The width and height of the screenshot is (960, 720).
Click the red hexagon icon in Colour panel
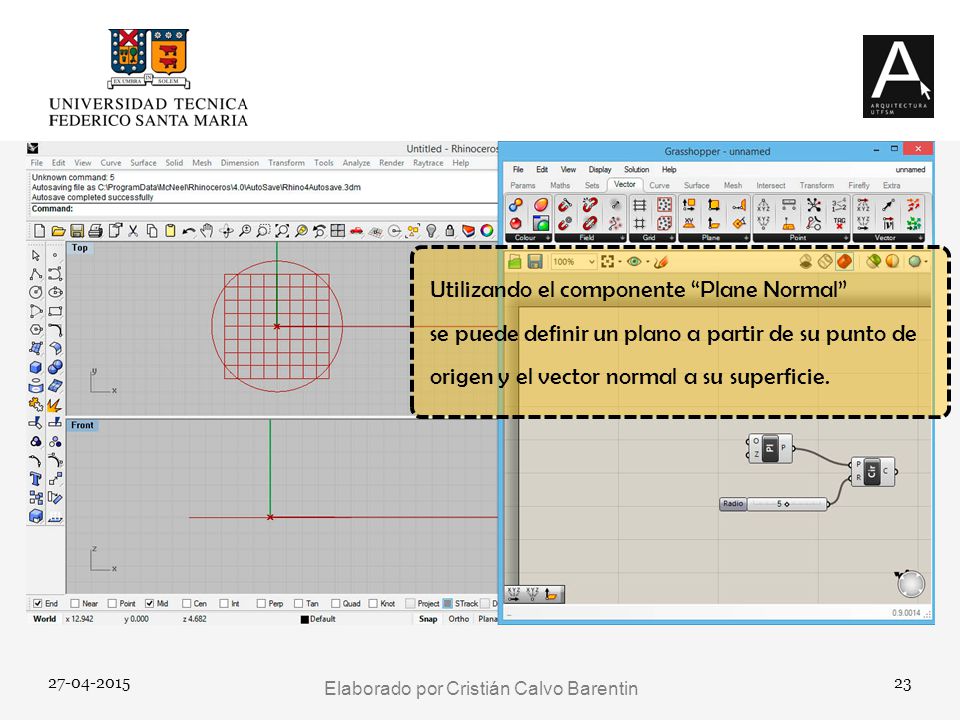[x=516, y=223]
